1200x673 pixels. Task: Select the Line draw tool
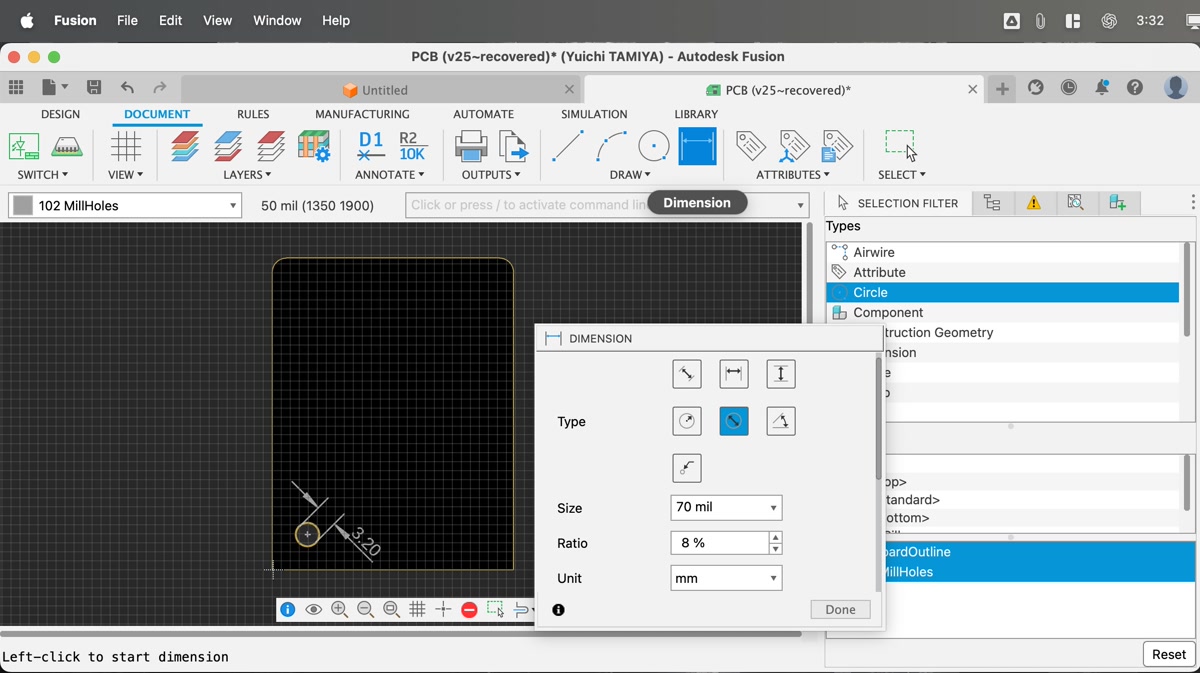point(567,147)
